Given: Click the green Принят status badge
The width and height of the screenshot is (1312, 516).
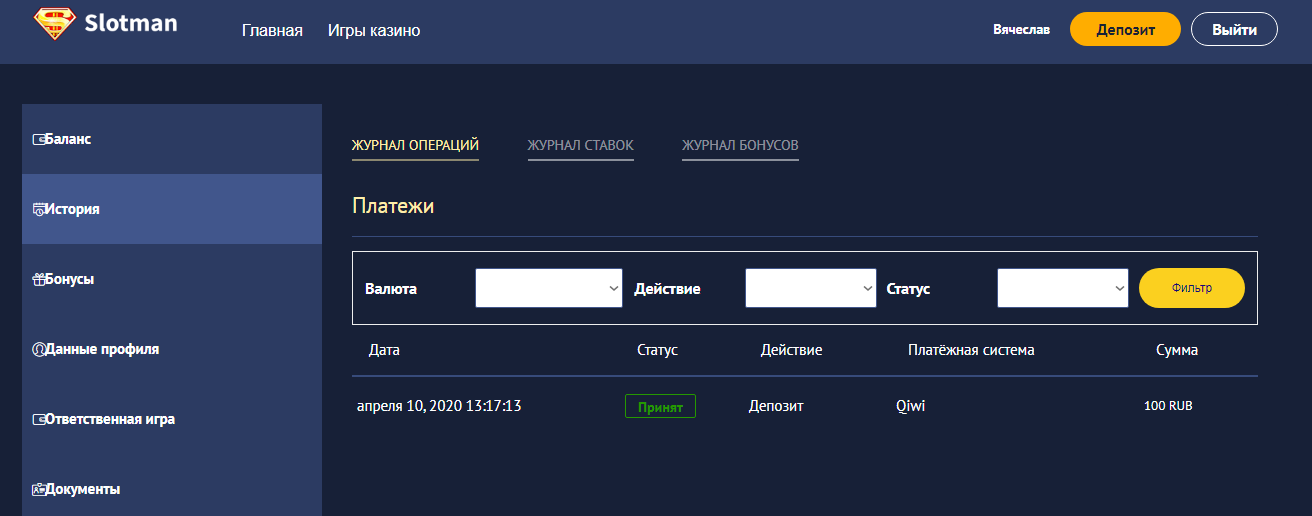Looking at the screenshot, I should click(660, 406).
